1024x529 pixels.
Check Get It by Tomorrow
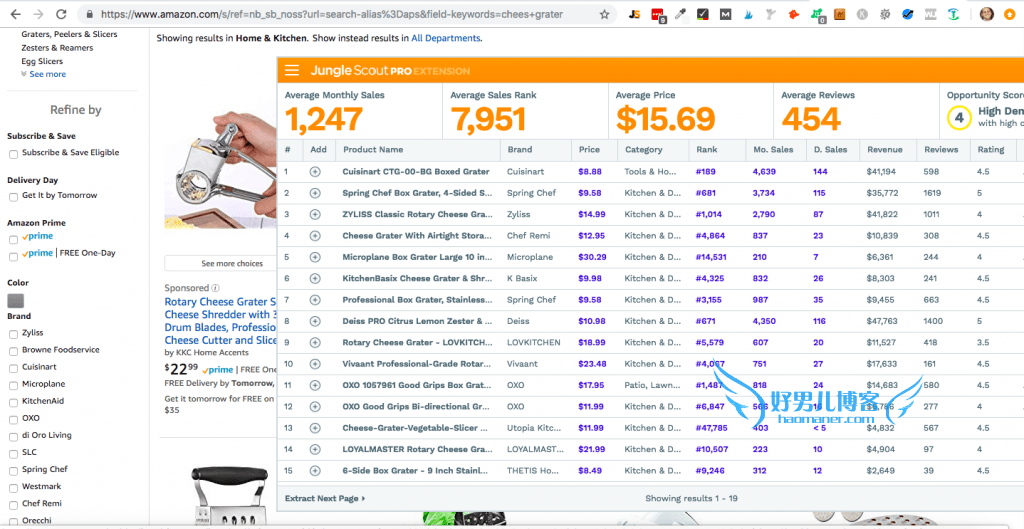13,197
